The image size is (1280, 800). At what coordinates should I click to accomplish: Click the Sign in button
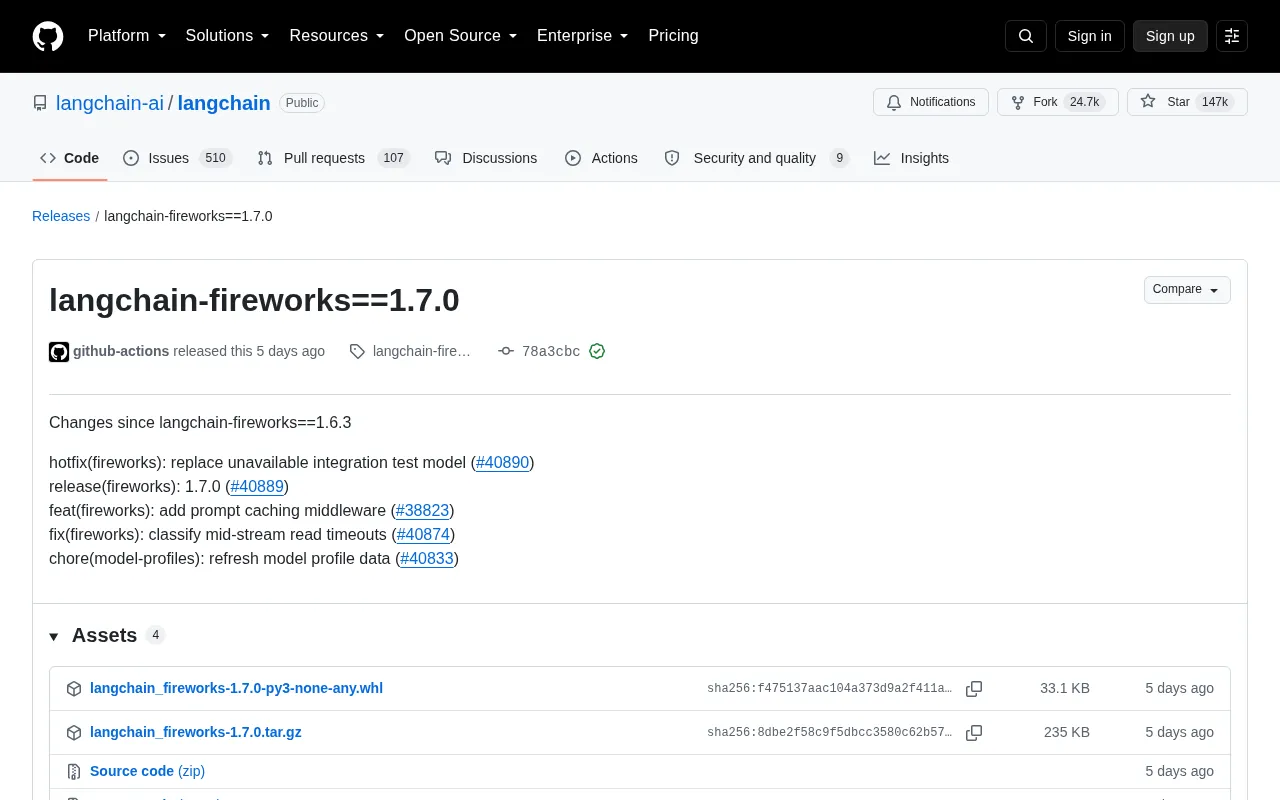pos(1089,36)
